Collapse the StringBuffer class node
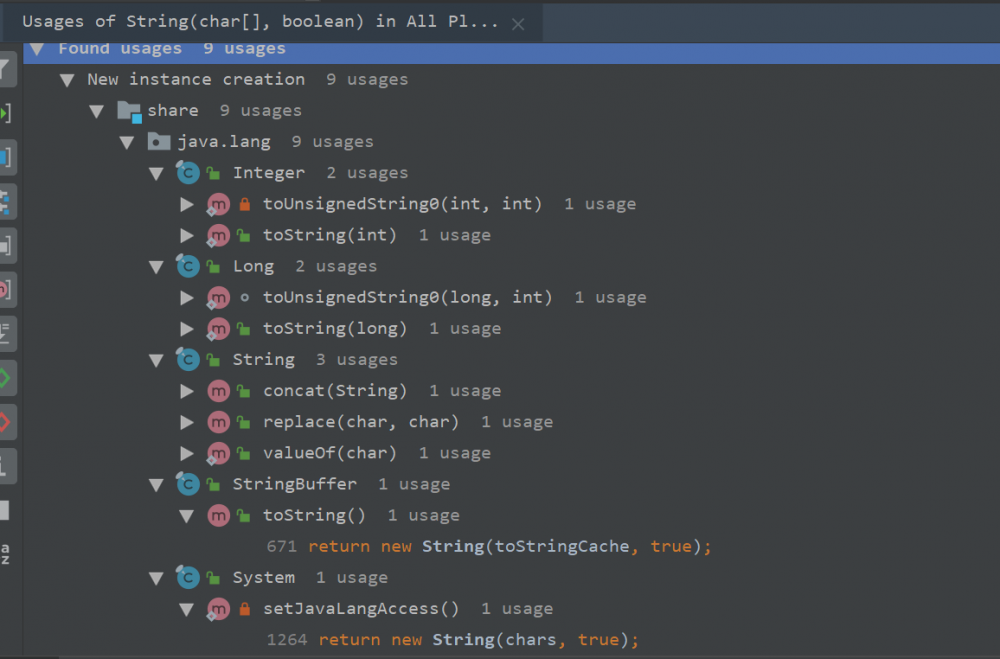Screen dimensions: 1000x659 tap(156, 485)
